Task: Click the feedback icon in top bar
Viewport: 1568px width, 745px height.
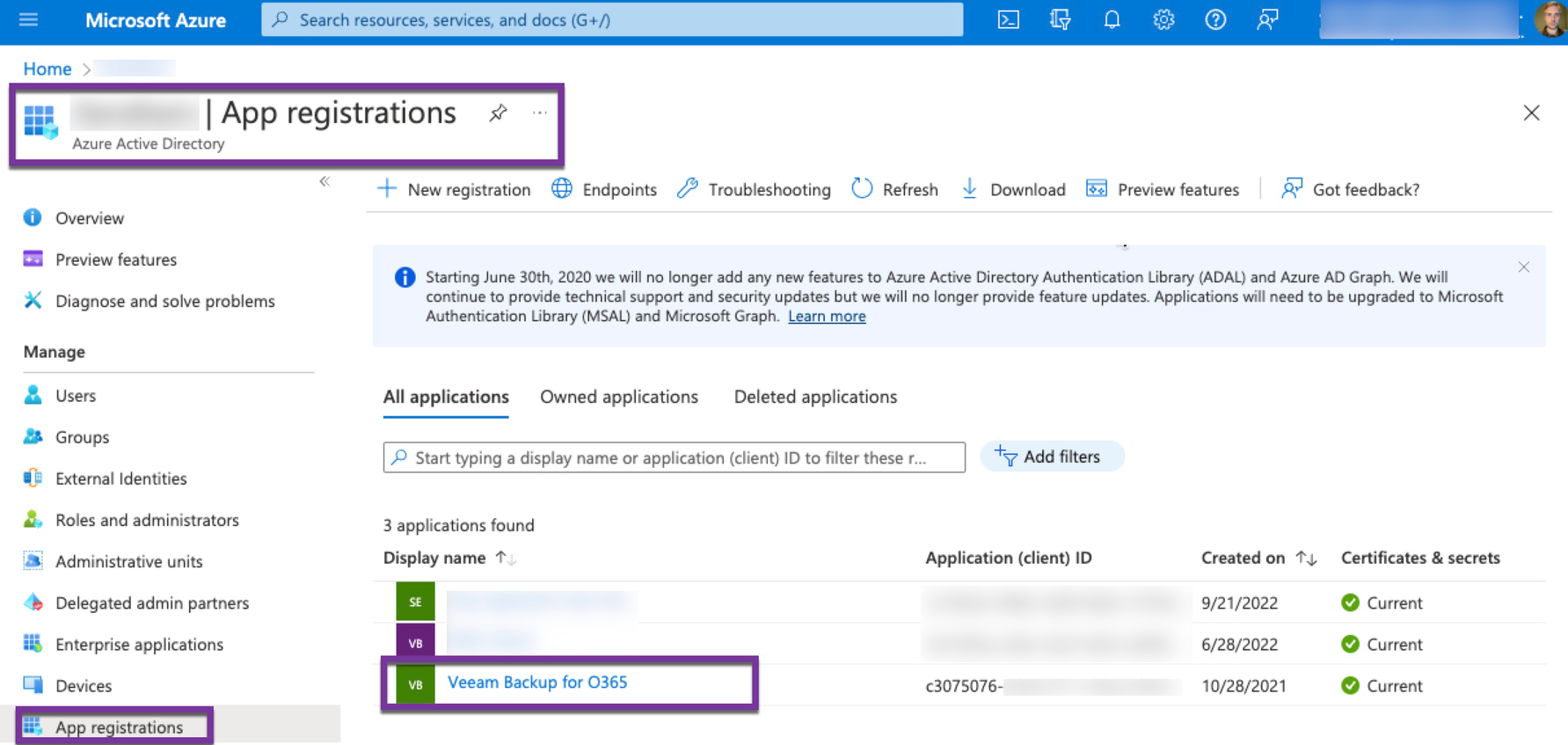Action: (x=1267, y=19)
